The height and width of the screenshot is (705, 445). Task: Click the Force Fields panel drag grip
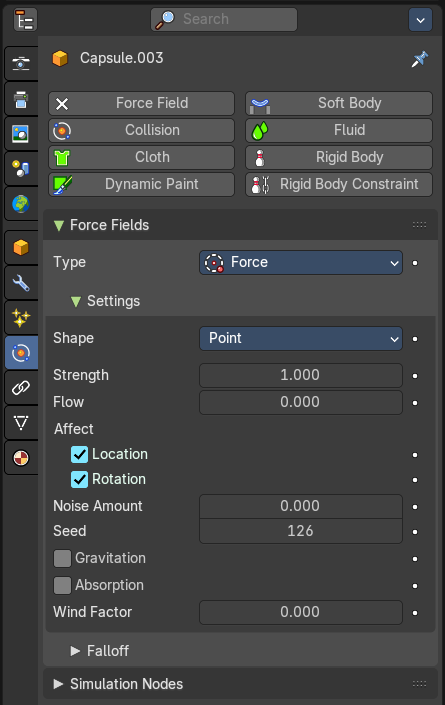pyautogui.click(x=419, y=225)
